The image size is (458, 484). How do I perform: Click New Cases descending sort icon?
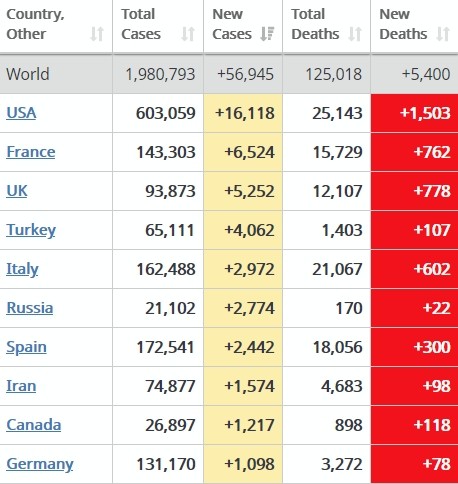[x=267, y=34]
